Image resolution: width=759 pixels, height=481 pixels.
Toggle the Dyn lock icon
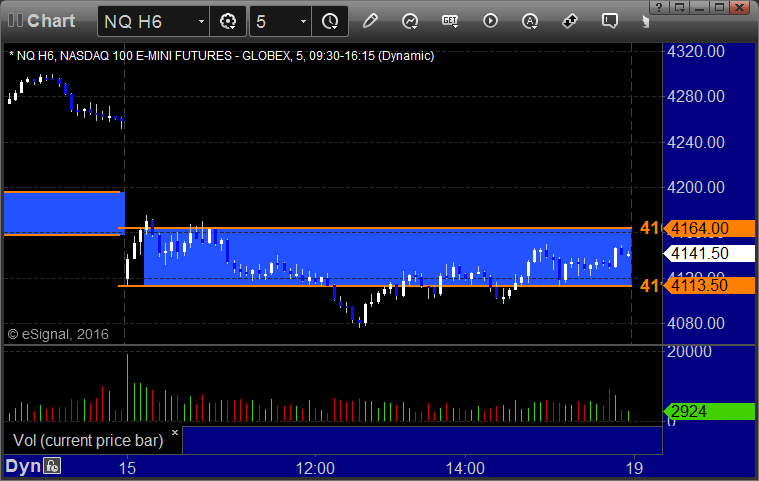(x=52, y=466)
